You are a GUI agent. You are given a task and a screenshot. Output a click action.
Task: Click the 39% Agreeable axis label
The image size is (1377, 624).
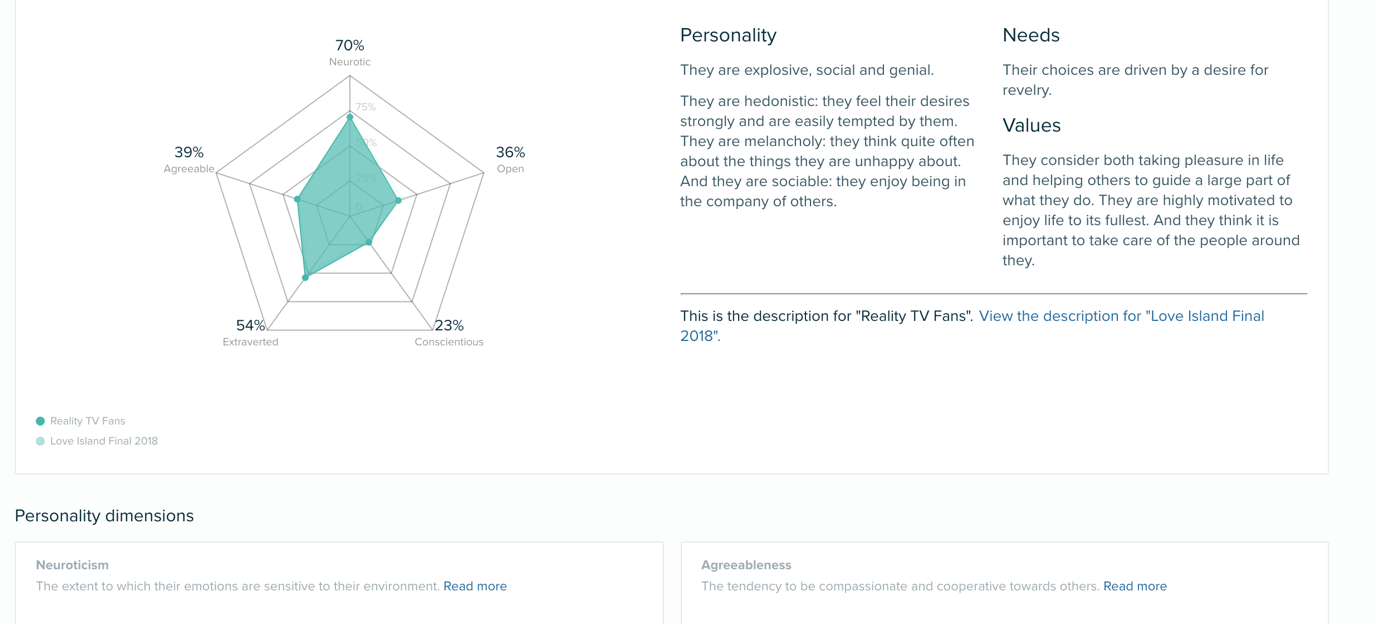pyautogui.click(x=189, y=153)
